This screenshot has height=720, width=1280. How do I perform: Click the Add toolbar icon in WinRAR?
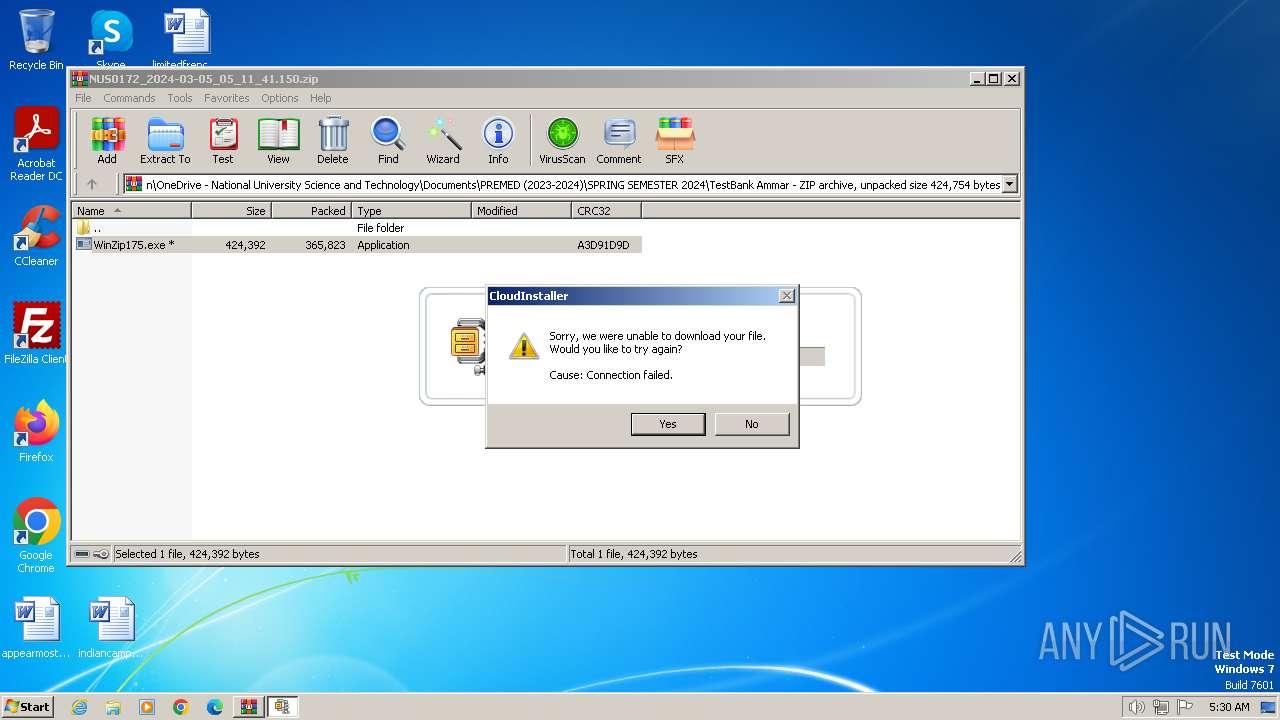pyautogui.click(x=107, y=140)
